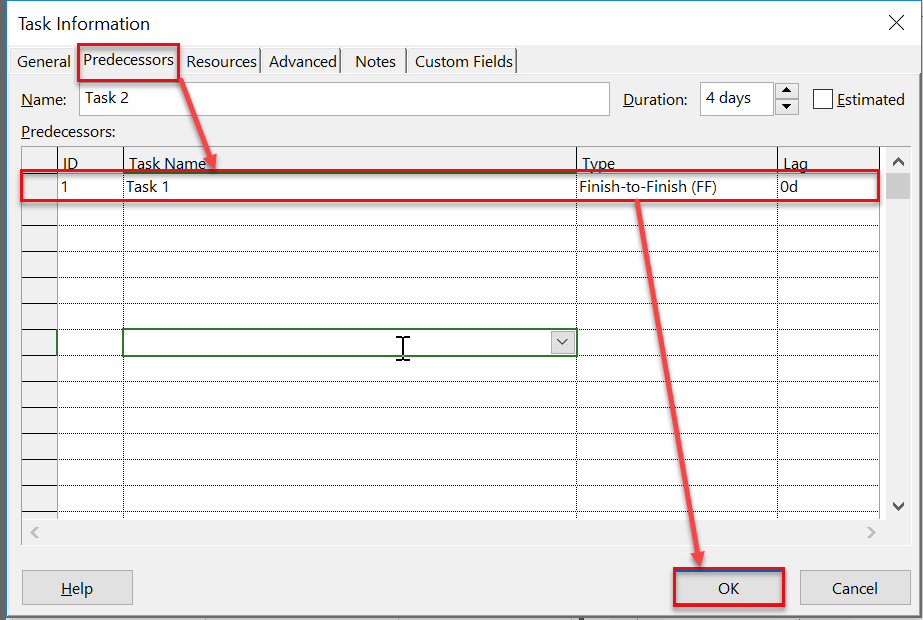Click the Name field containing Task 2
This screenshot has width=923, height=620.
tap(343, 99)
